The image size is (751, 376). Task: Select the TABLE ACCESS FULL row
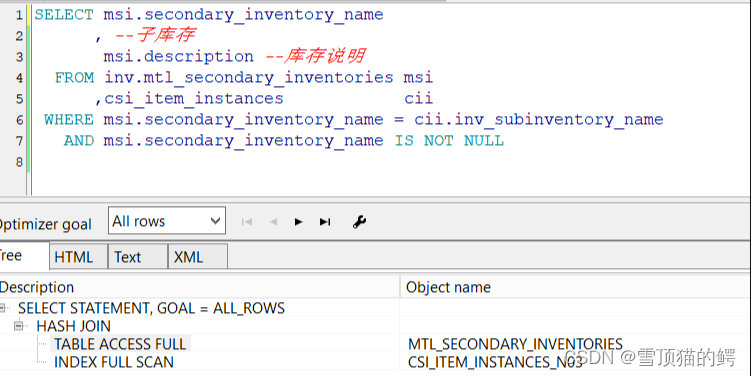pos(120,344)
